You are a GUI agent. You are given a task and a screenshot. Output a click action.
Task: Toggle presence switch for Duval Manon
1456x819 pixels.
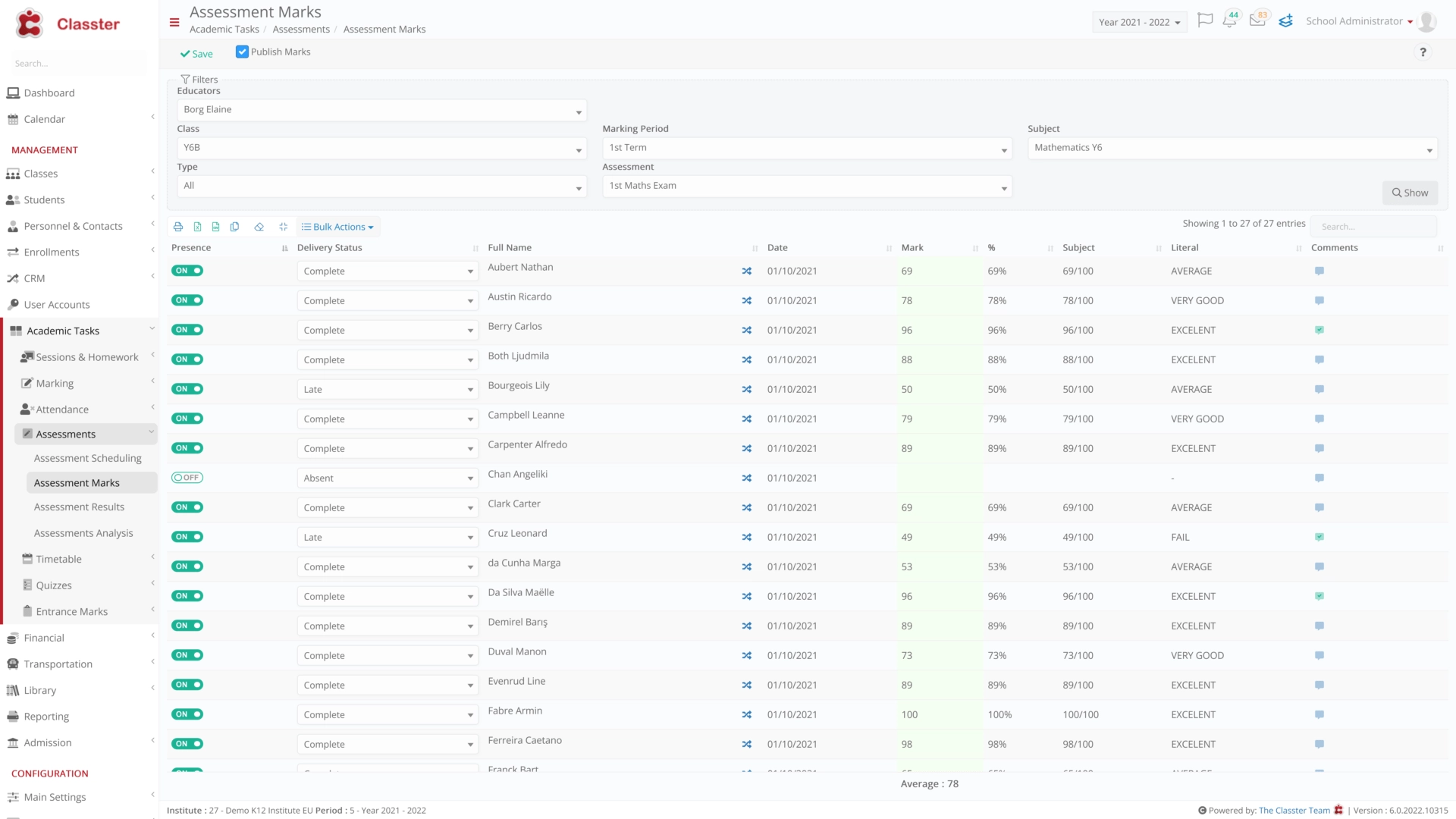point(187,655)
